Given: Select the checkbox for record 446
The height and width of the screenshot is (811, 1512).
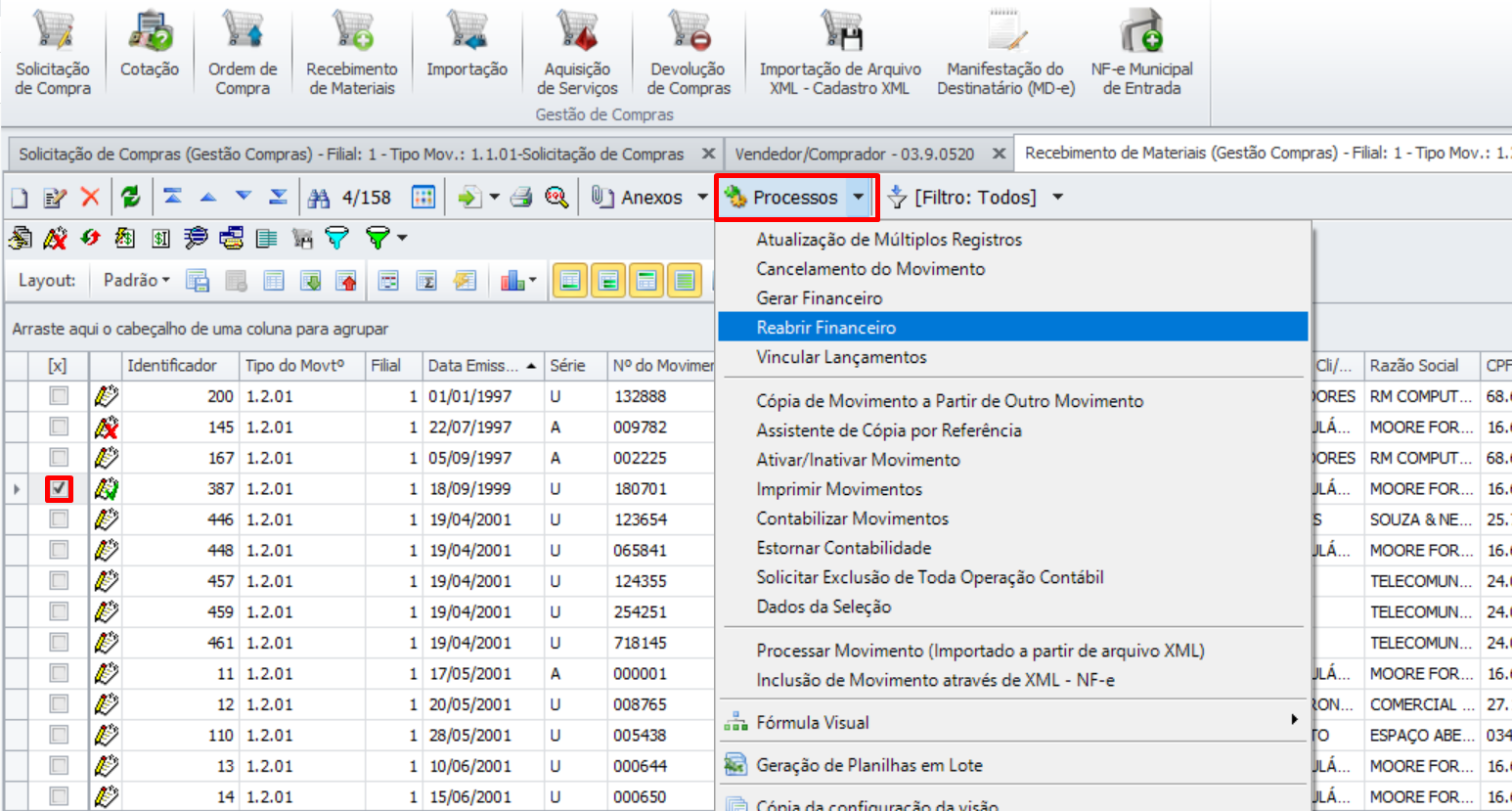Looking at the screenshot, I should 59,519.
